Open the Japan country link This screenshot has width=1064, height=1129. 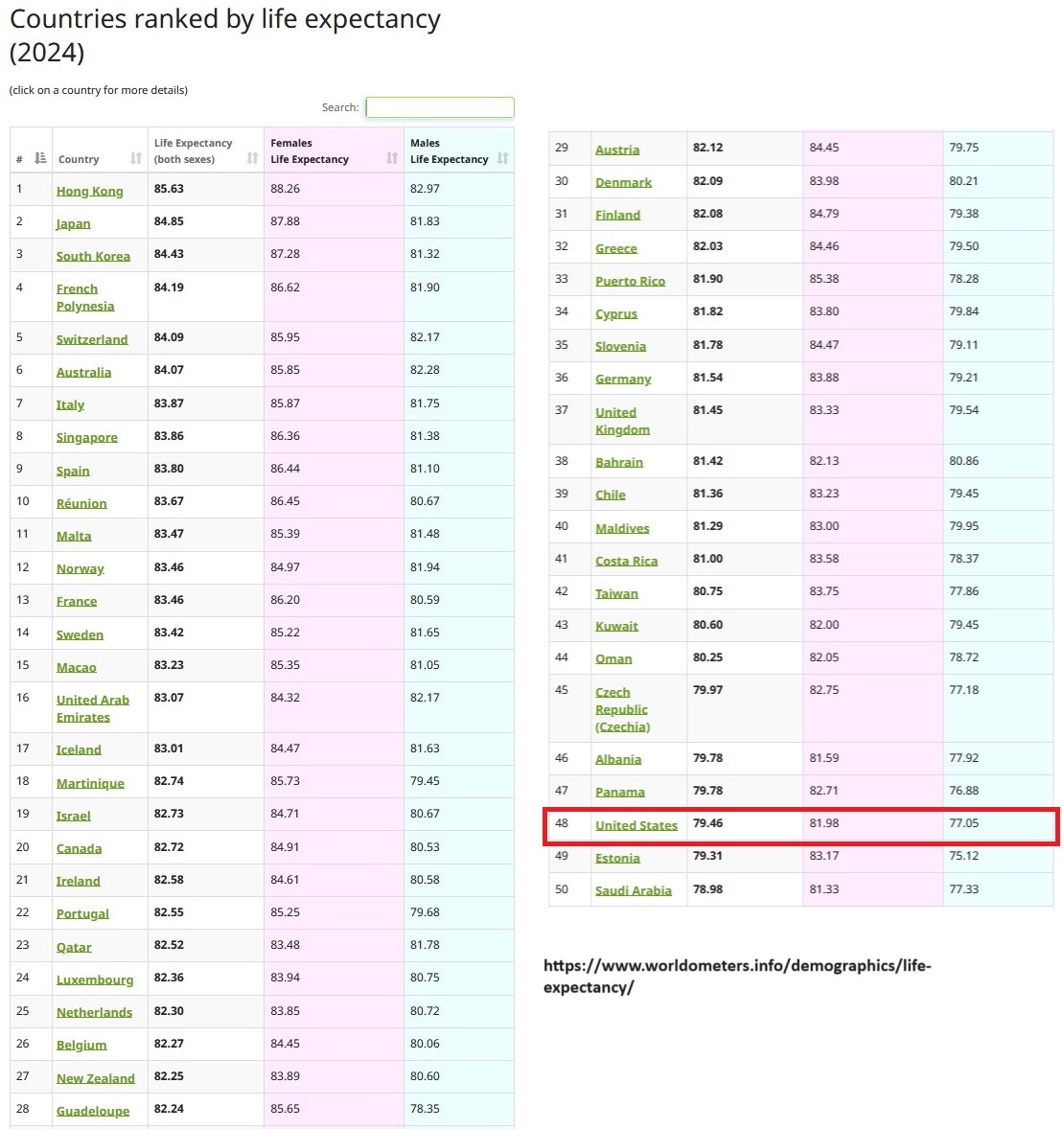coord(73,223)
